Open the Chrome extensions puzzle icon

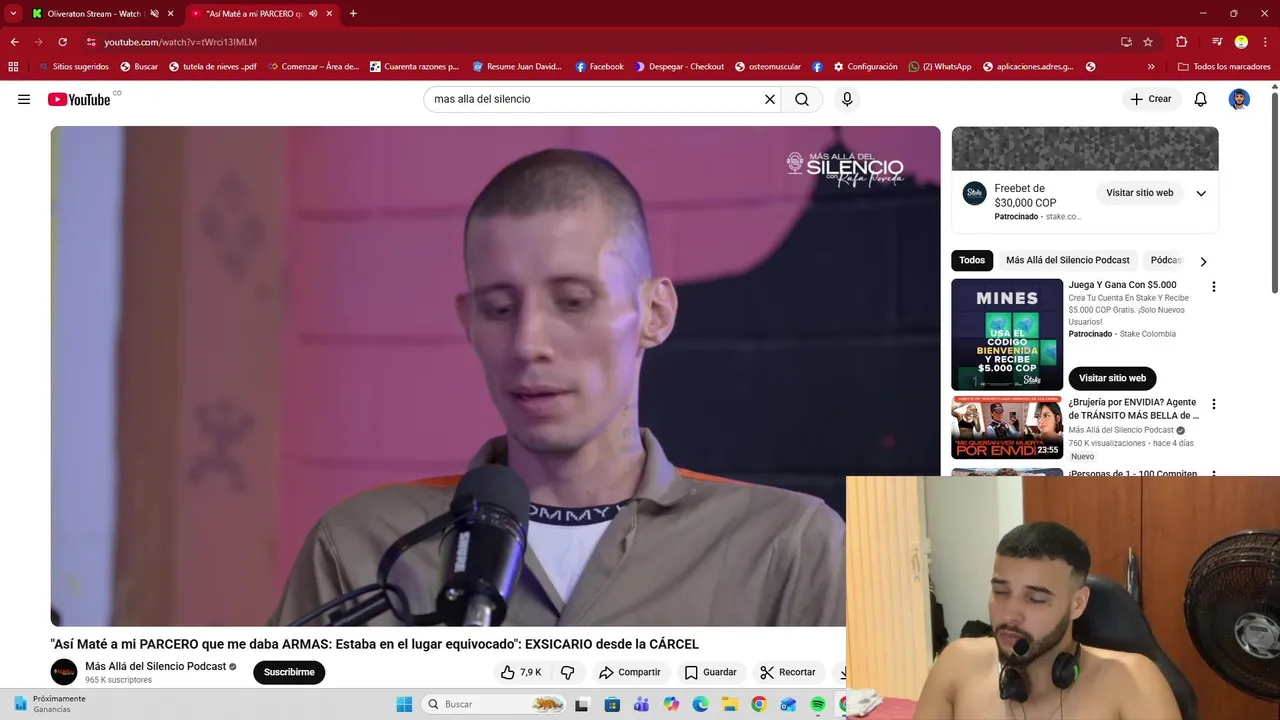1181,42
